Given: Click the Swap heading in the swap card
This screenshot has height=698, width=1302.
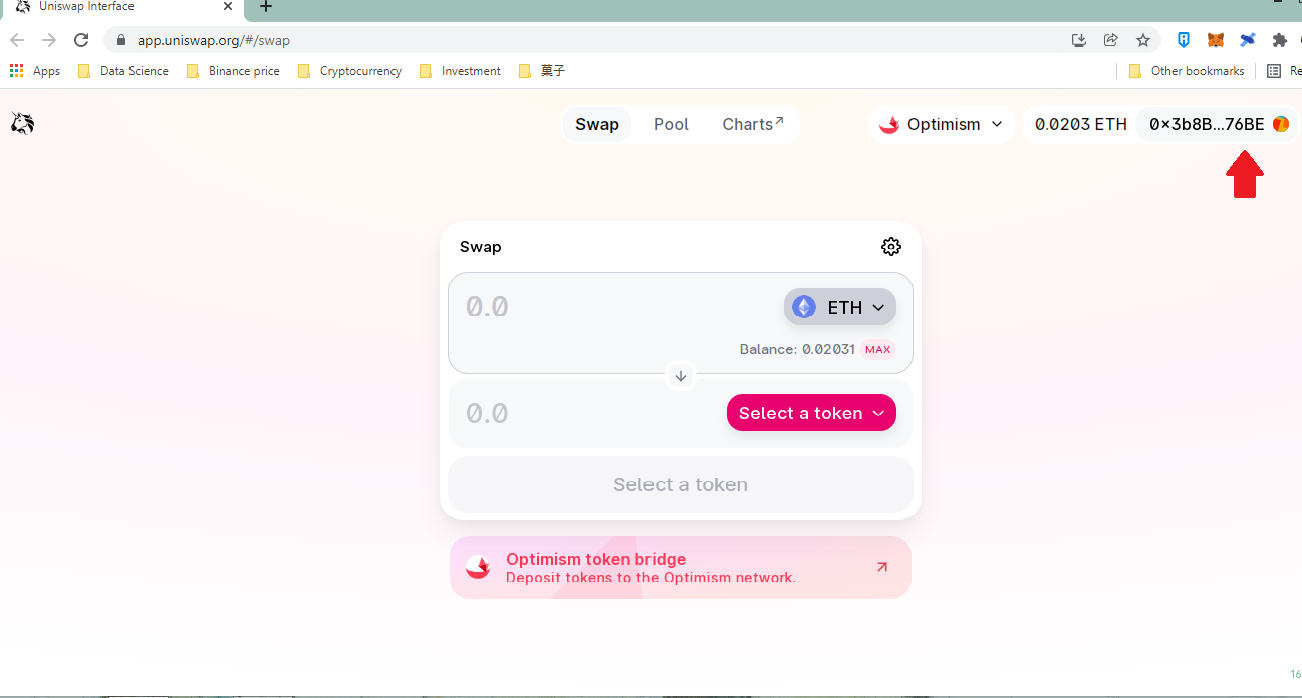Looking at the screenshot, I should click(481, 247).
